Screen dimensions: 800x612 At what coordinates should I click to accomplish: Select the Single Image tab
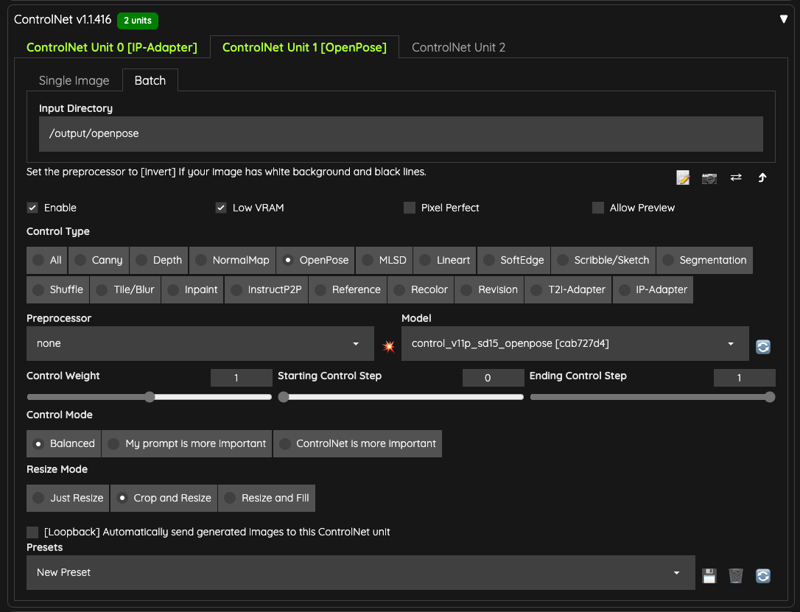click(74, 81)
